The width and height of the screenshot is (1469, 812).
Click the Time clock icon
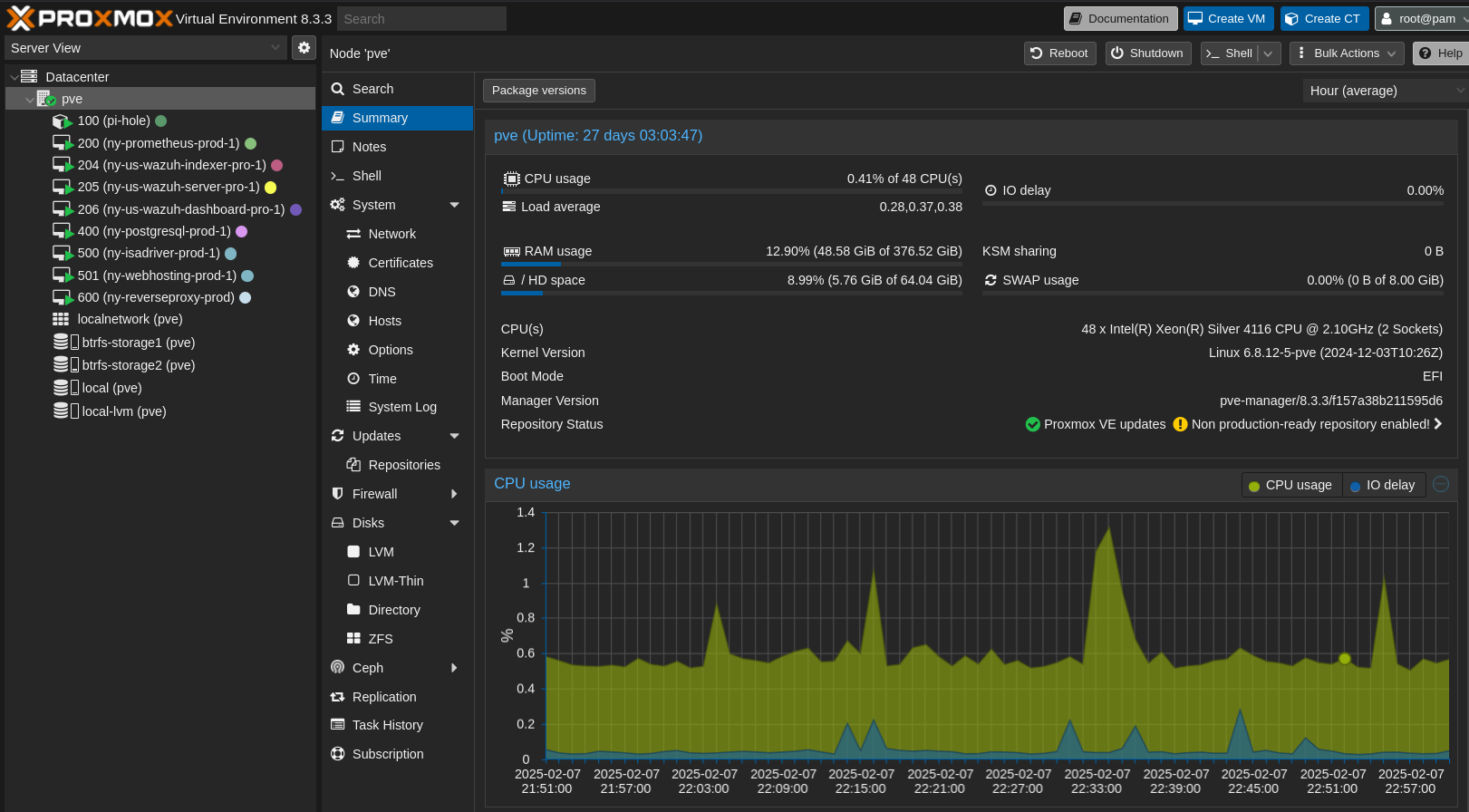click(354, 379)
